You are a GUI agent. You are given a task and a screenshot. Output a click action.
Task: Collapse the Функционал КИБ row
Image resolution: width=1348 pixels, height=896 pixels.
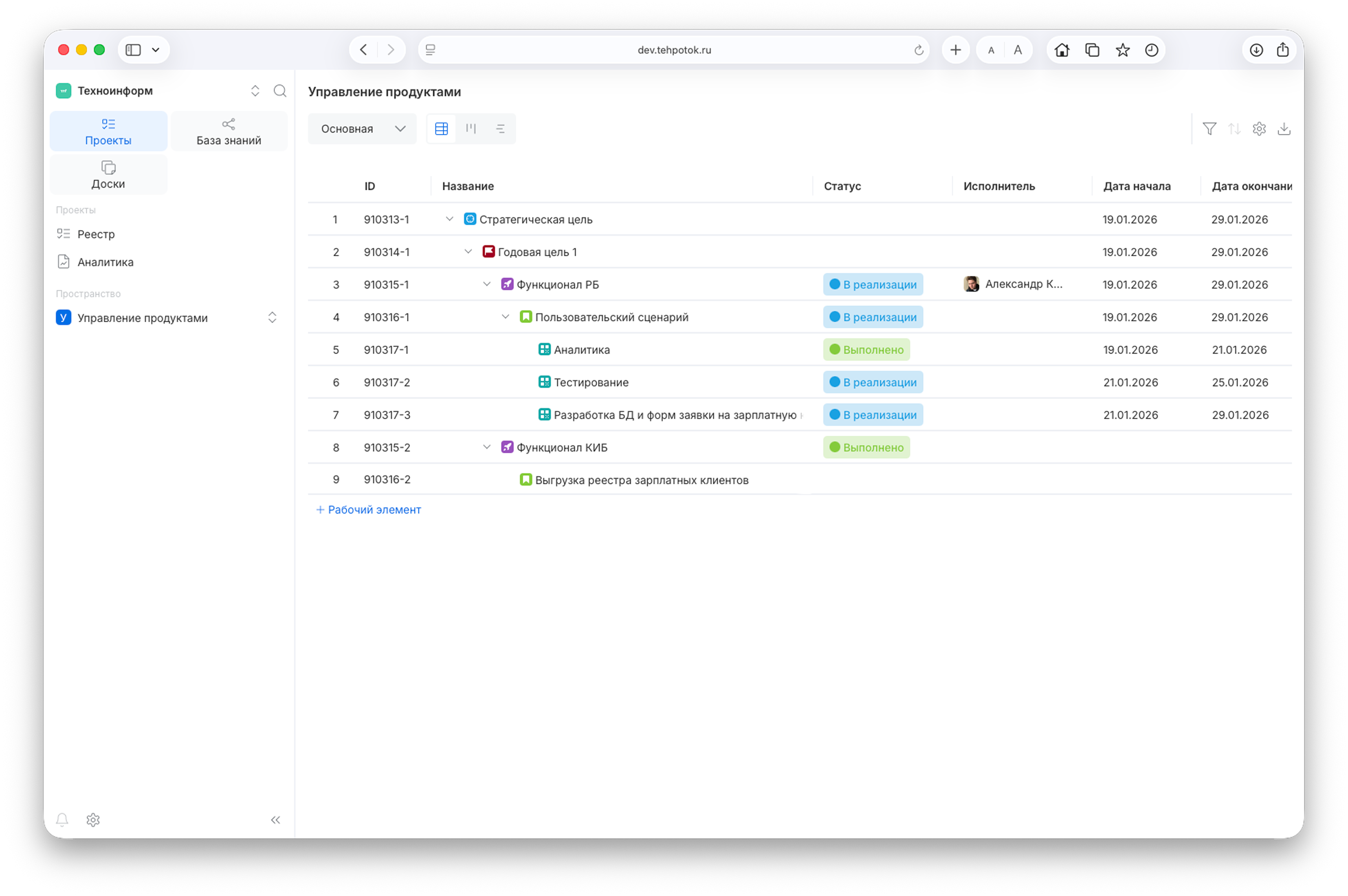point(487,447)
